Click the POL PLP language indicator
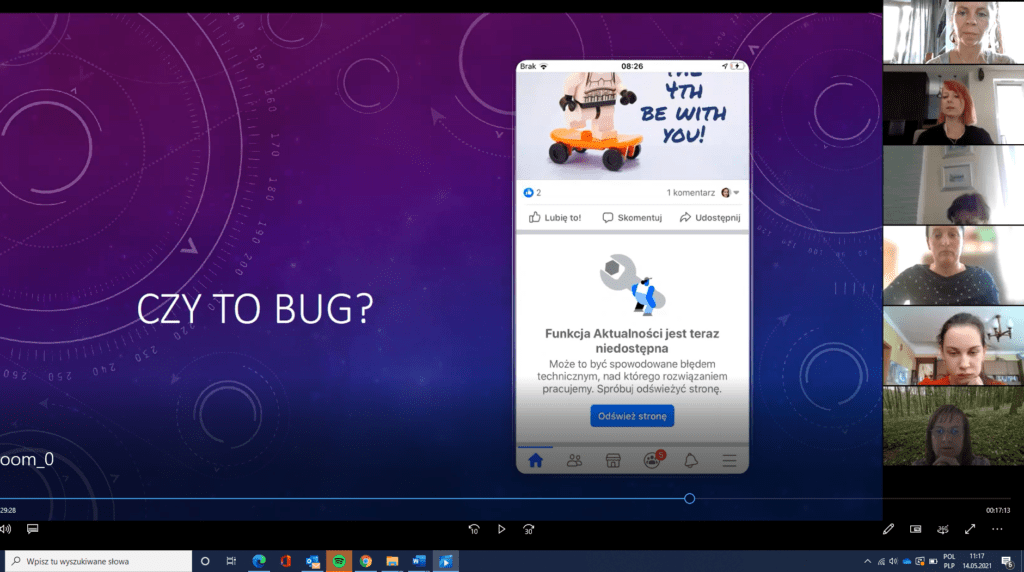Image resolution: width=1024 pixels, height=572 pixels. point(949,561)
